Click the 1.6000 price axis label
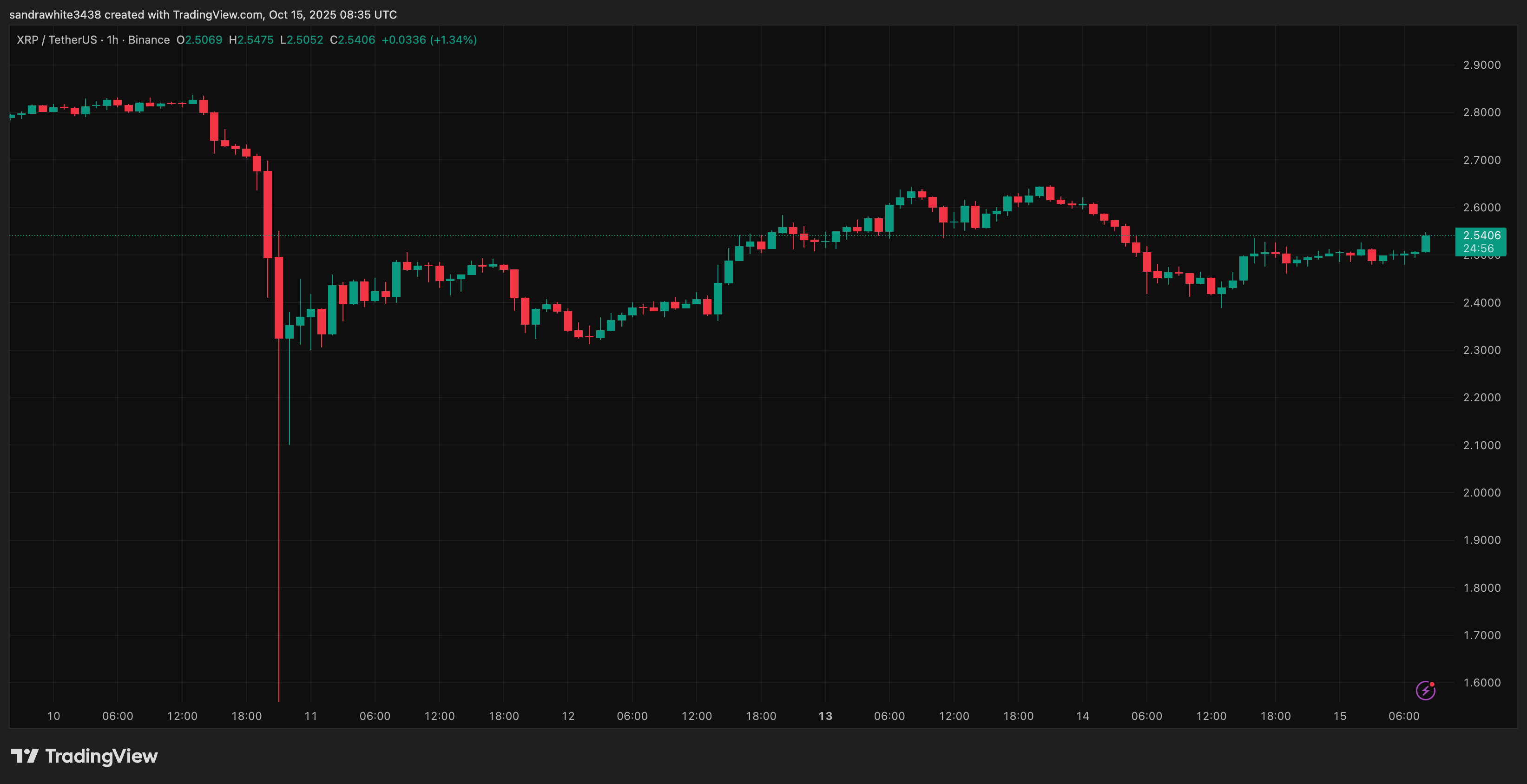The height and width of the screenshot is (784, 1527). point(1481,683)
